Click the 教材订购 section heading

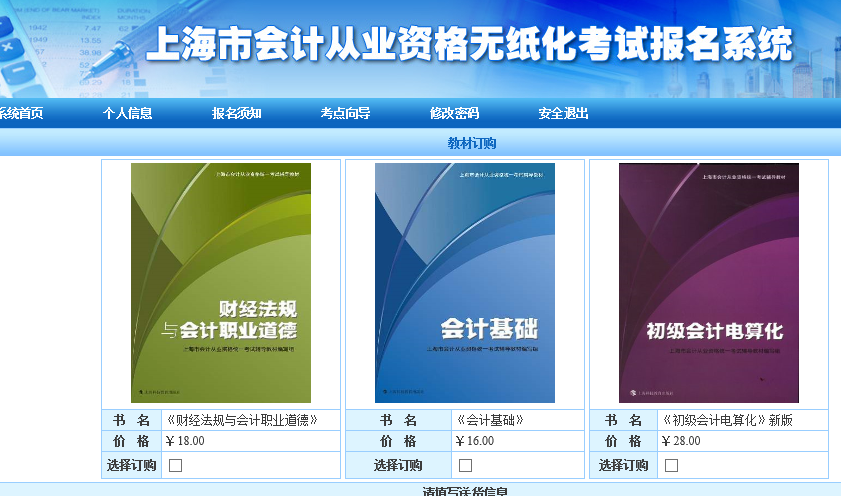pyautogui.click(x=472, y=143)
